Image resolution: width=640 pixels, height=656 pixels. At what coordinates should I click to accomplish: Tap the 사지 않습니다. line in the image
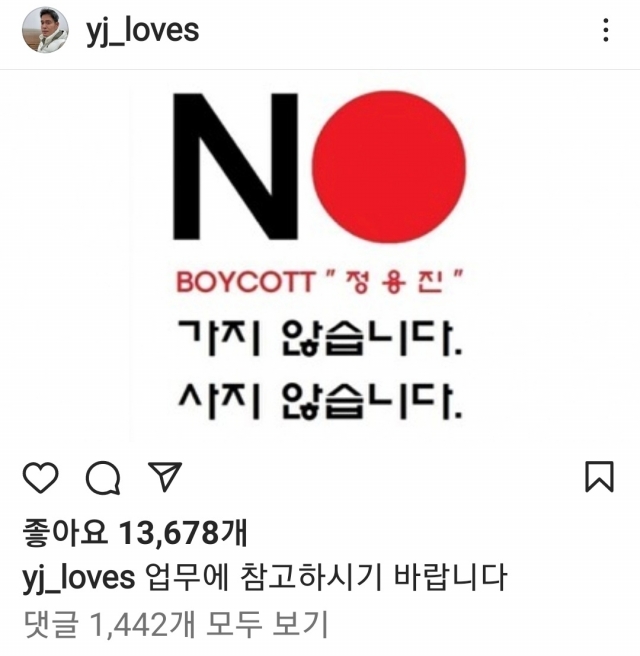tap(320, 401)
